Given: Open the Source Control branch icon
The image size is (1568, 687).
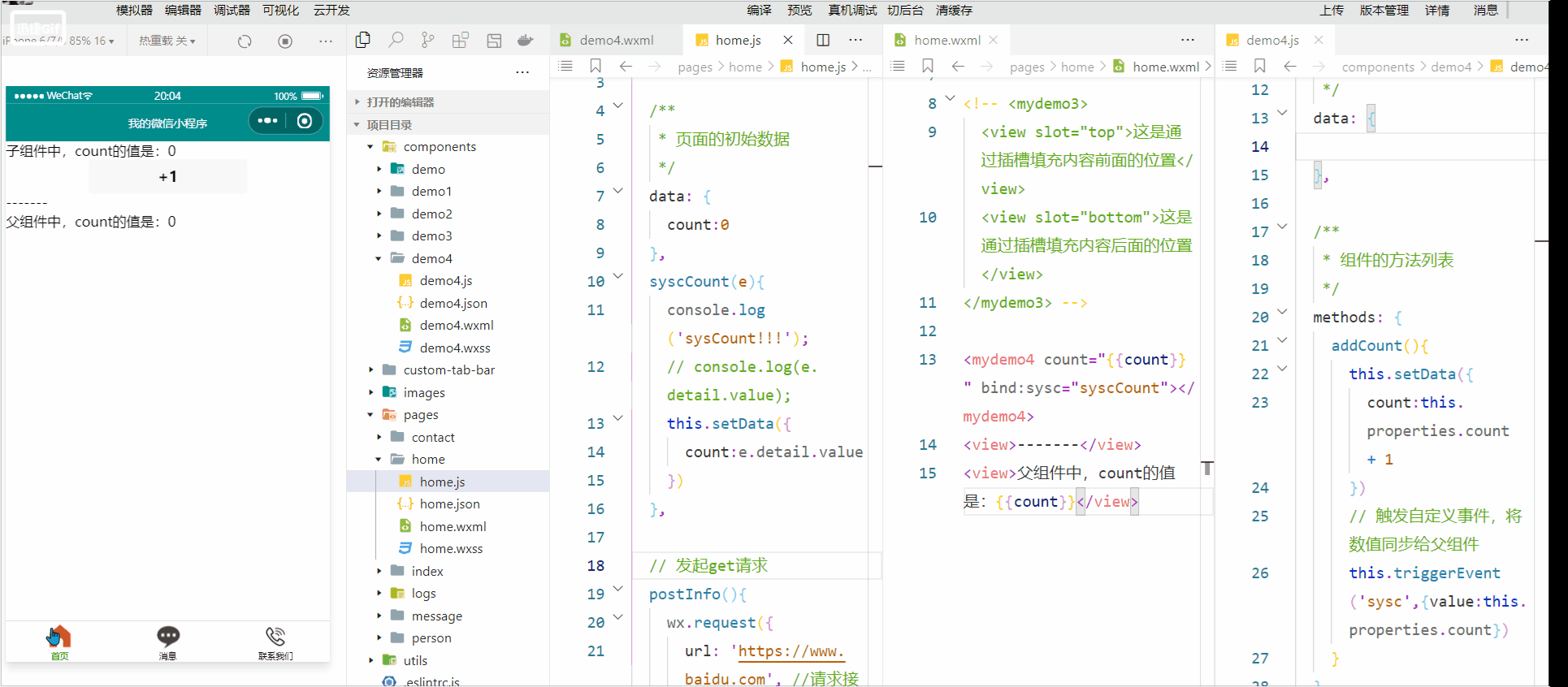Looking at the screenshot, I should (x=428, y=40).
